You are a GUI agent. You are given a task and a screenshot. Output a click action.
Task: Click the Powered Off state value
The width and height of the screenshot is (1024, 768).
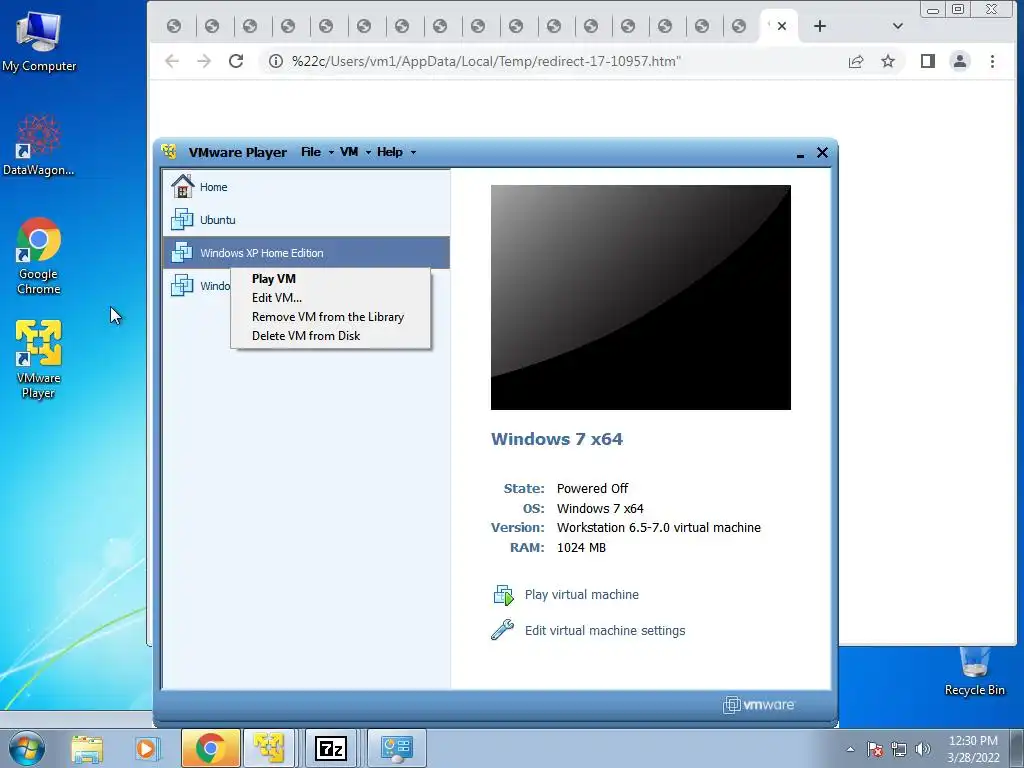(x=592, y=488)
